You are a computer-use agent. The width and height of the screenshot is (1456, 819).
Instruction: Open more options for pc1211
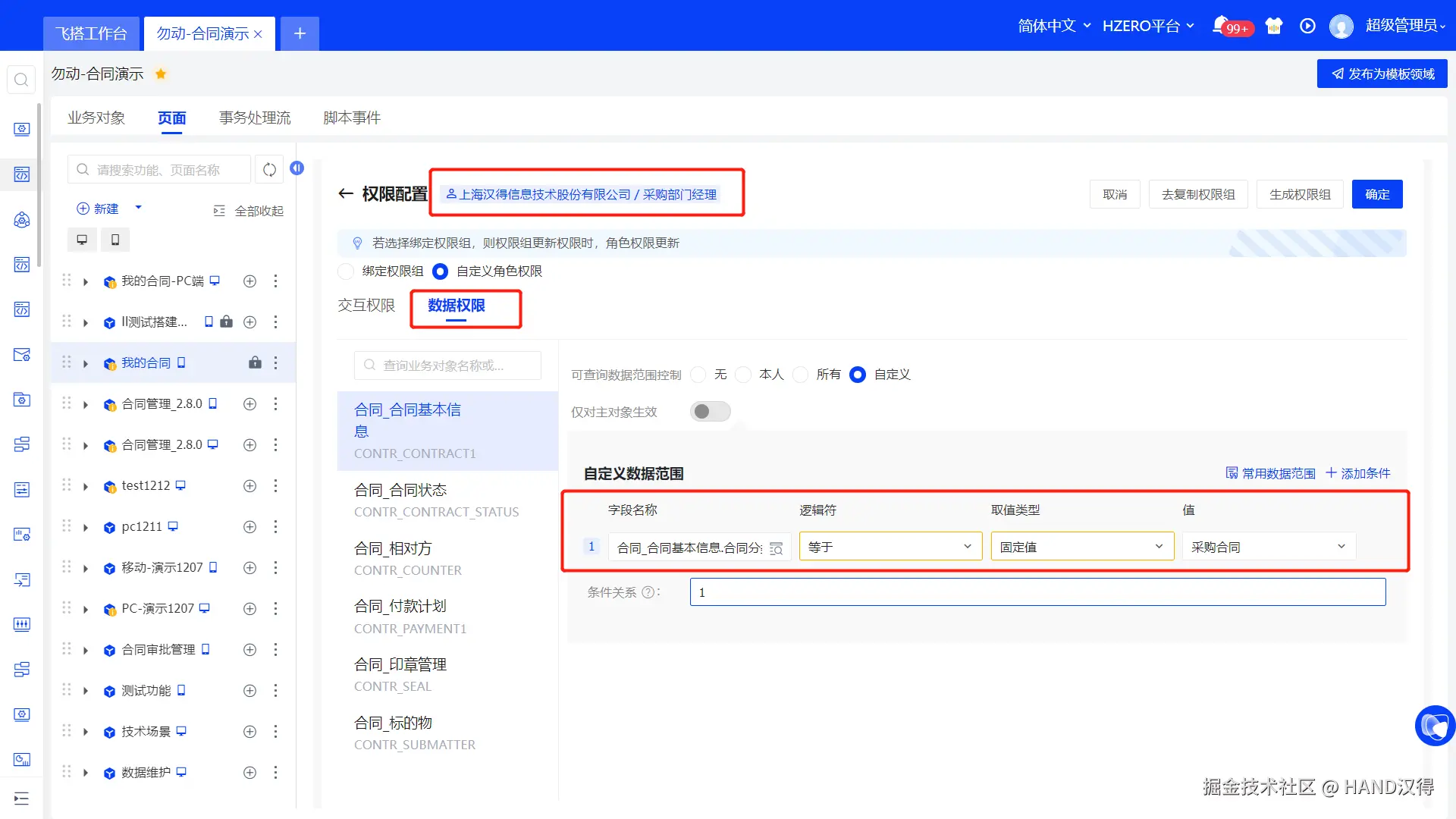pos(275,527)
